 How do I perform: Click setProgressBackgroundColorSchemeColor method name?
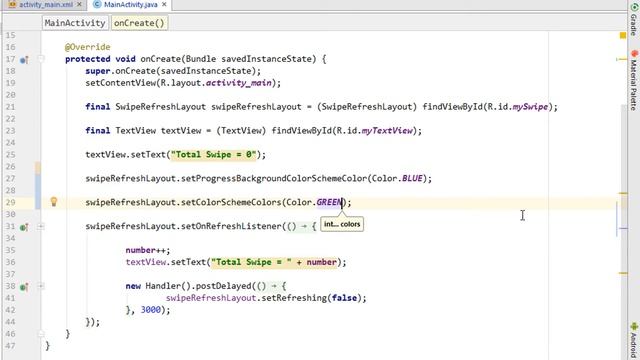(x=274, y=178)
